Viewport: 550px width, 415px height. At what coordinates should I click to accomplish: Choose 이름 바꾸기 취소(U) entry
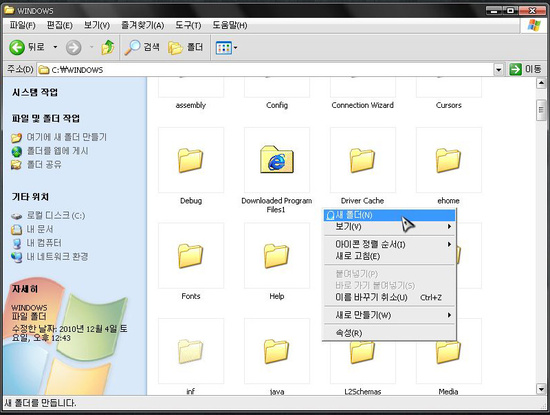click(389, 297)
